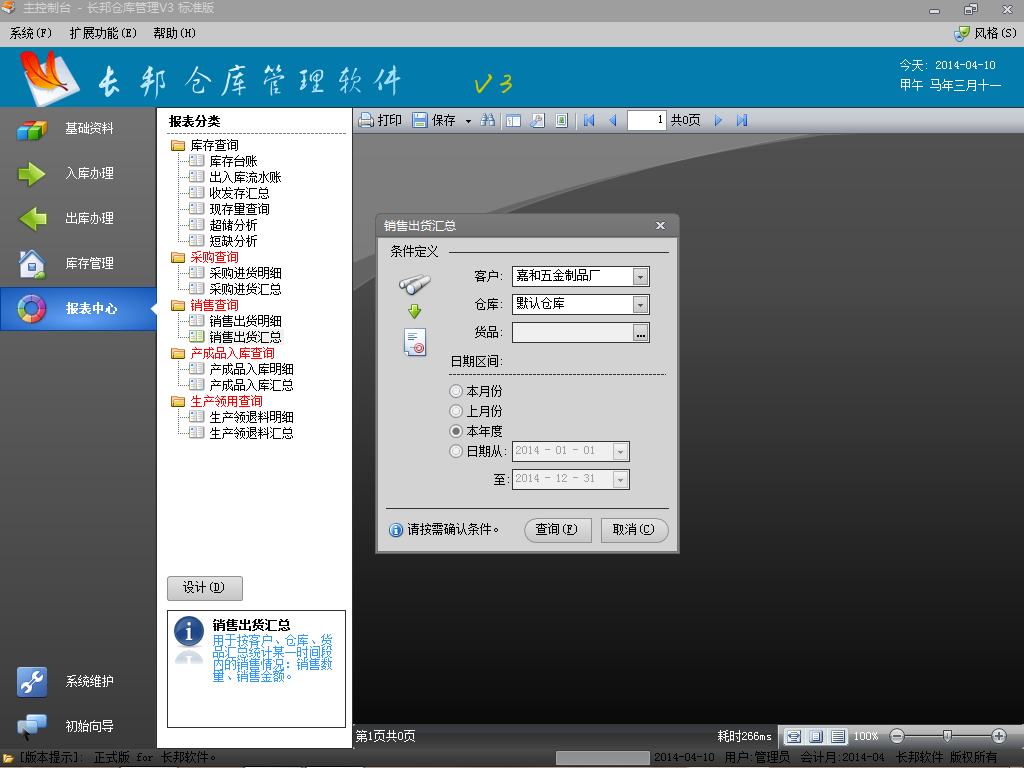Image resolution: width=1024 pixels, height=768 pixels.
Task: Jump to the first report page
Action: pyautogui.click(x=589, y=120)
